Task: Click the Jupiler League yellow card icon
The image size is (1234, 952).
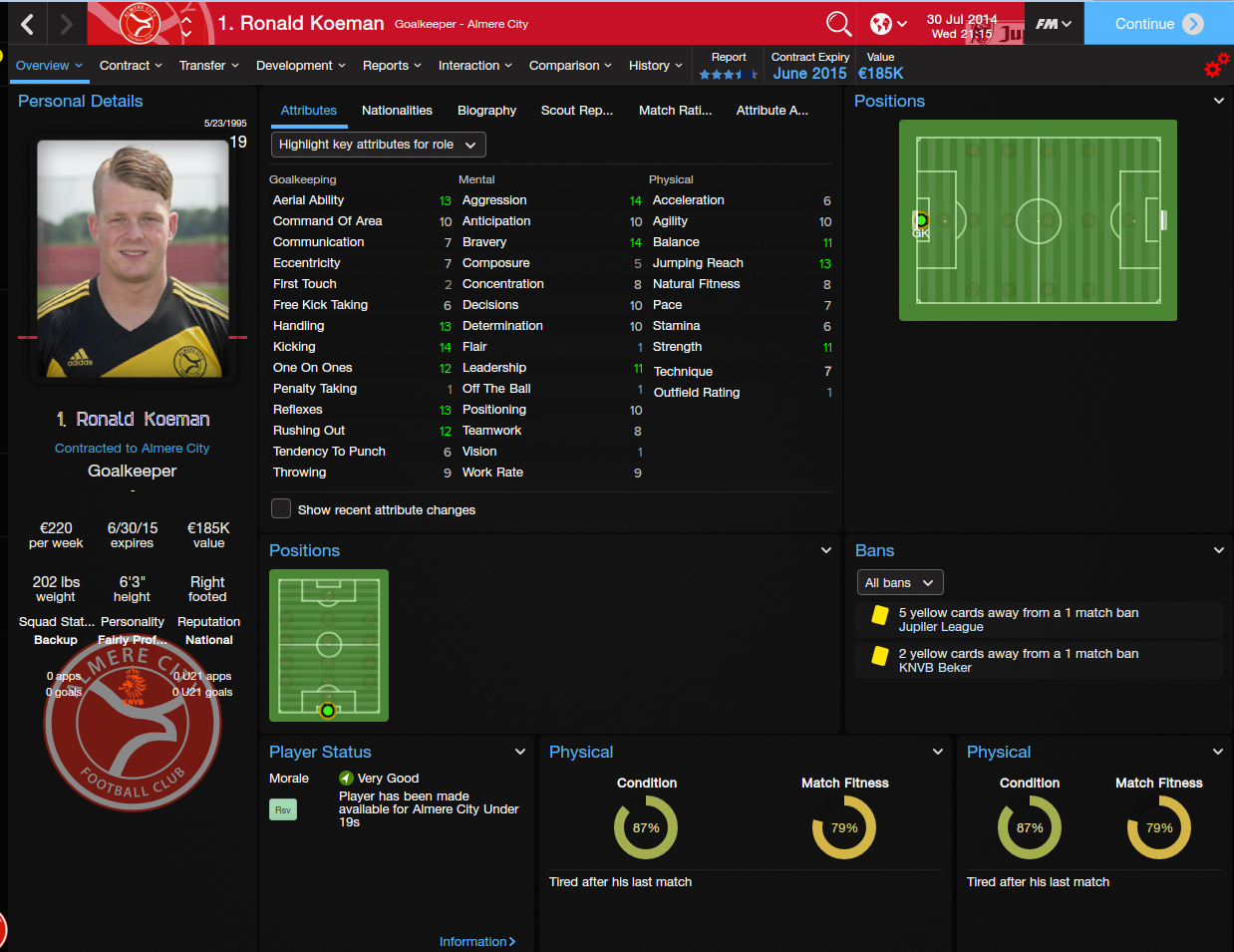Action: pos(880,615)
